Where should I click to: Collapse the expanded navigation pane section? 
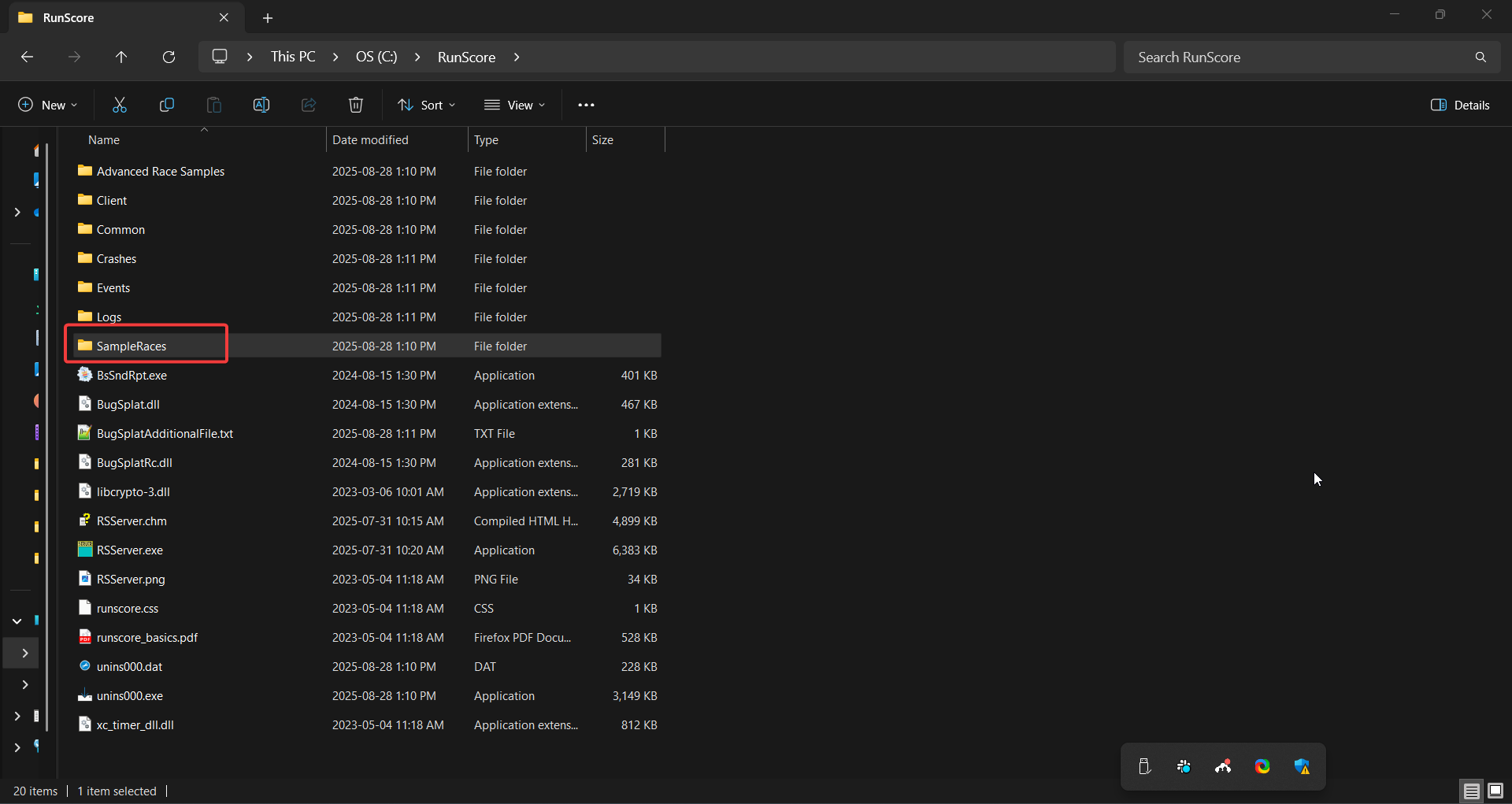[x=17, y=621]
